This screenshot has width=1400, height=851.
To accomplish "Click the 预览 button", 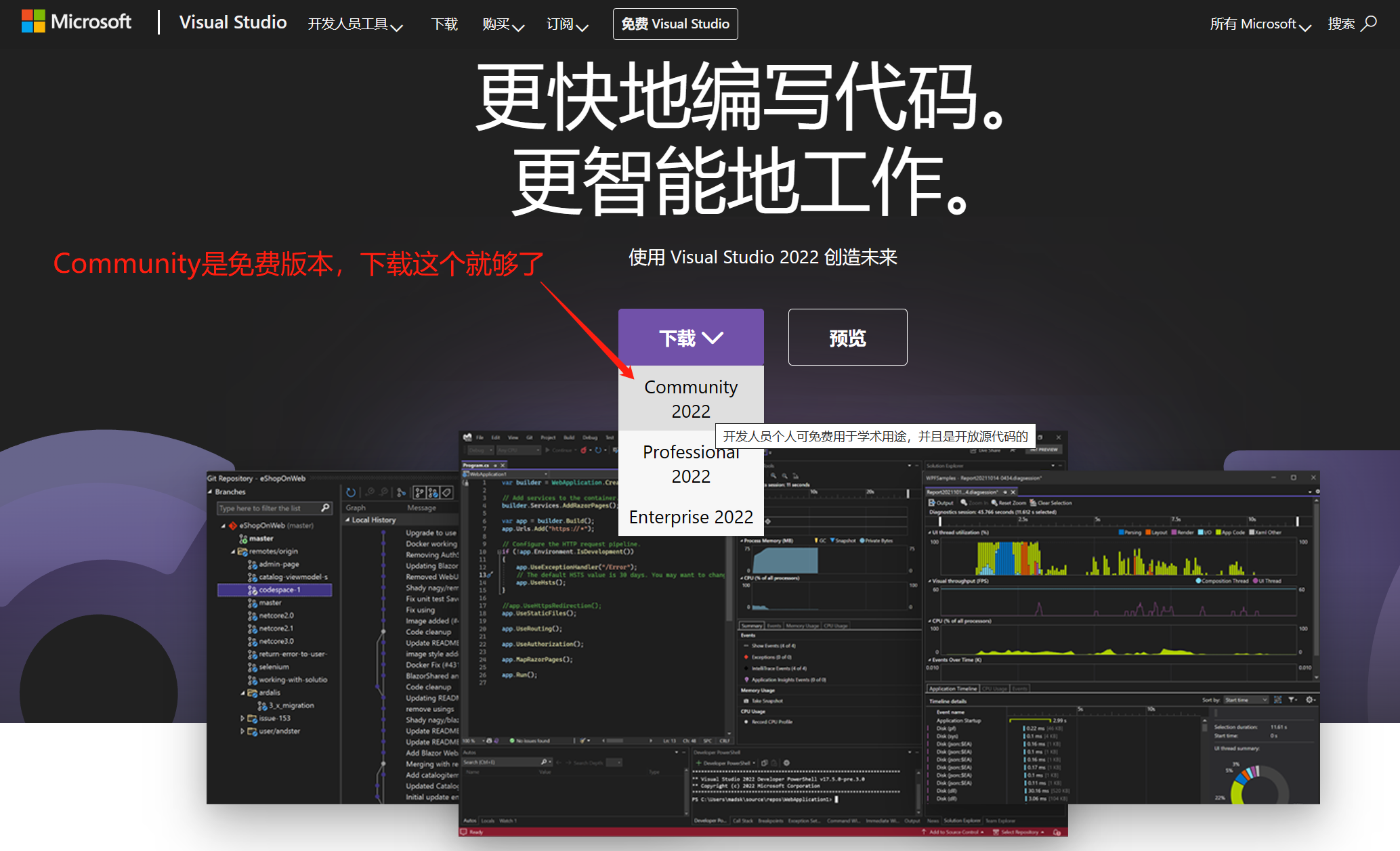I will tap(847, 337).
